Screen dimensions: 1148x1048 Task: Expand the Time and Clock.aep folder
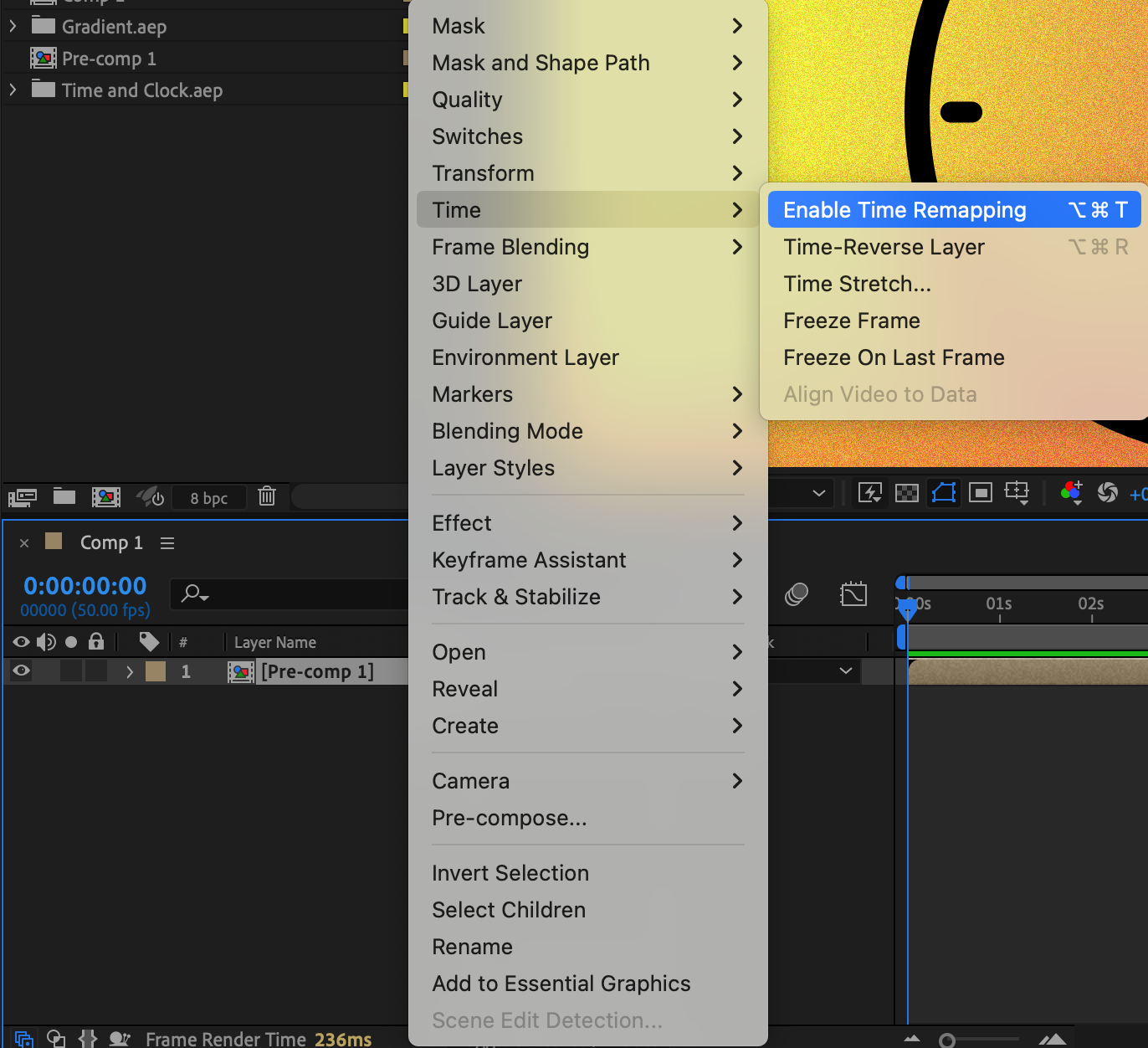click(x=13, y=90)
